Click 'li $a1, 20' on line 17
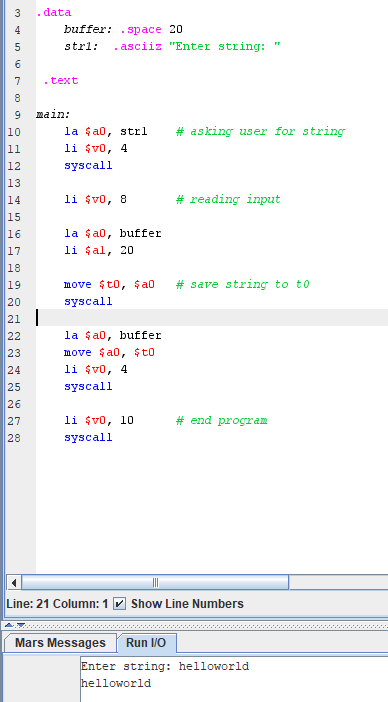 99,251
